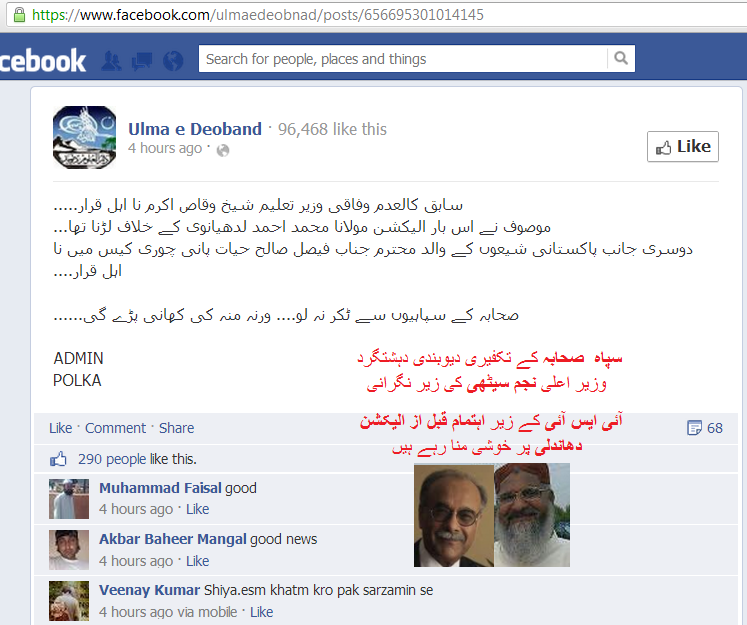Open the friend requests icon
Image resolution: width=747 pixels, height=625 pixels.
pos(111,61)
